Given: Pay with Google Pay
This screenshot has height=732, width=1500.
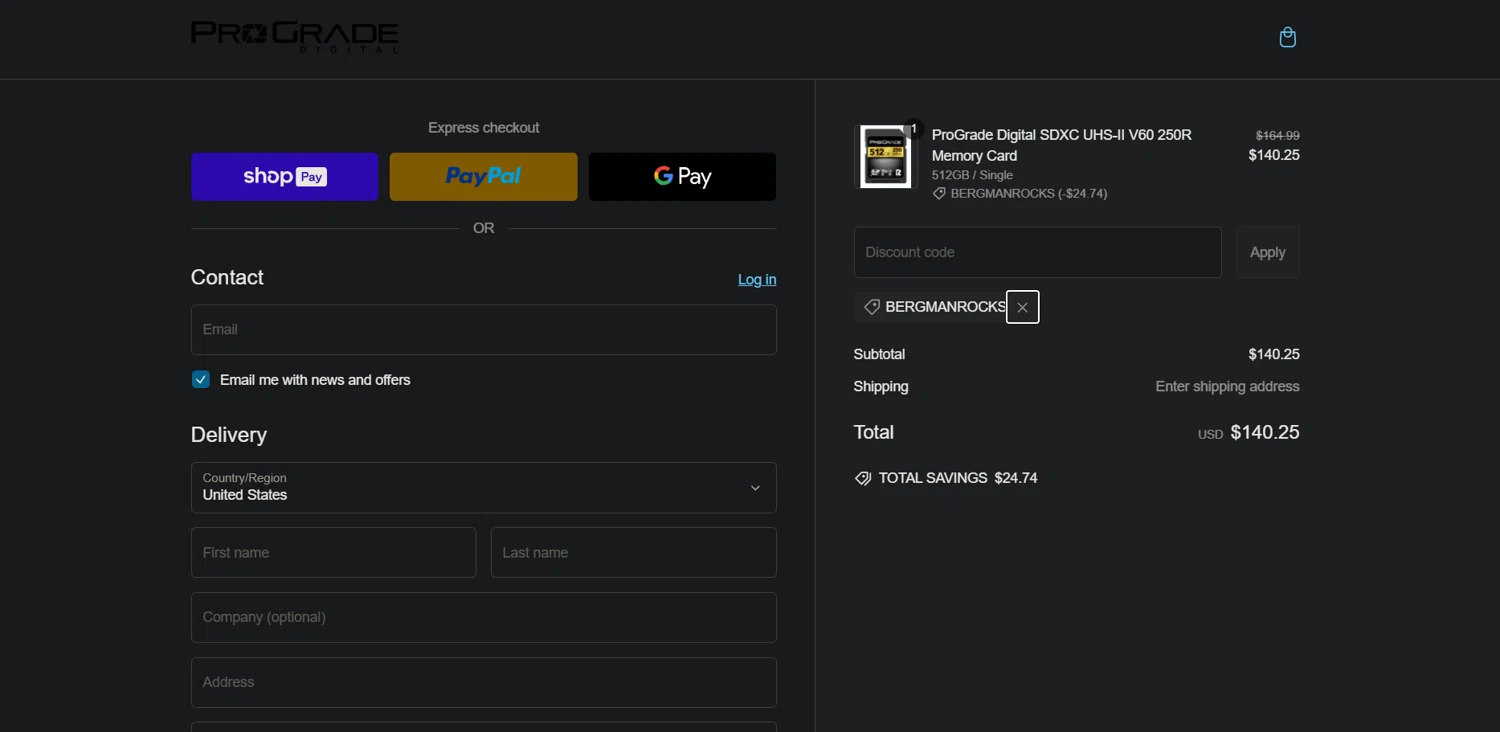Looking at the screenshot, I should (682, 177).
